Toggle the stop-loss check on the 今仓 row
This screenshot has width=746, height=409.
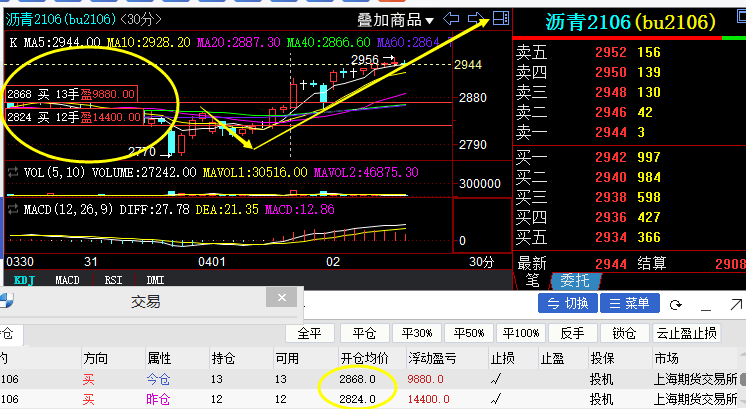pyautogui.click(x=496, y=379)
